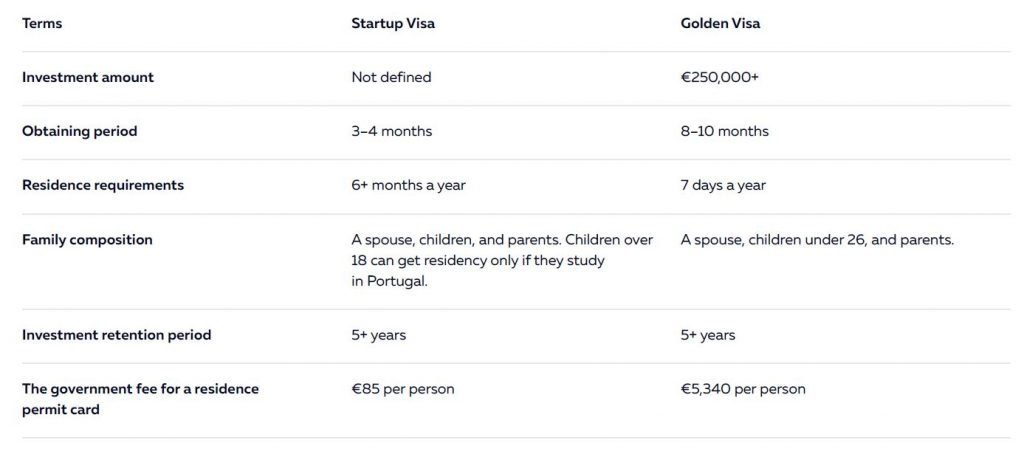This screenshot has width=1024, height=457.
Task: Click the text about children over 18
Action: point(502,260)
